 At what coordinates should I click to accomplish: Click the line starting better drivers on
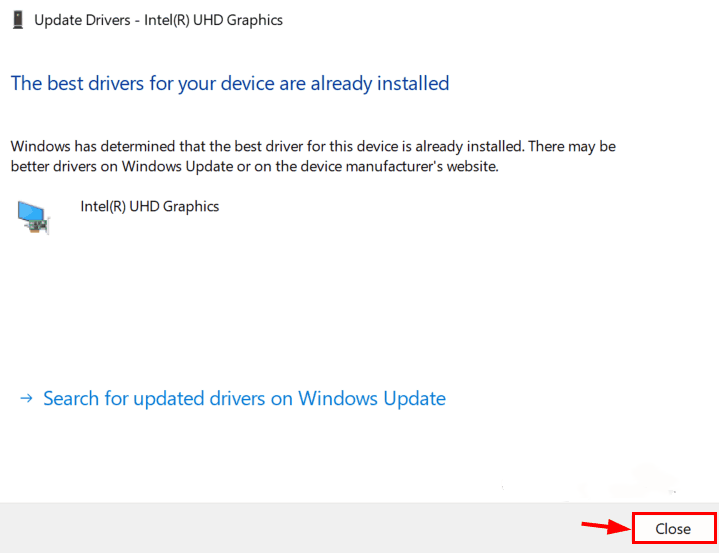(x=254, y=166)
